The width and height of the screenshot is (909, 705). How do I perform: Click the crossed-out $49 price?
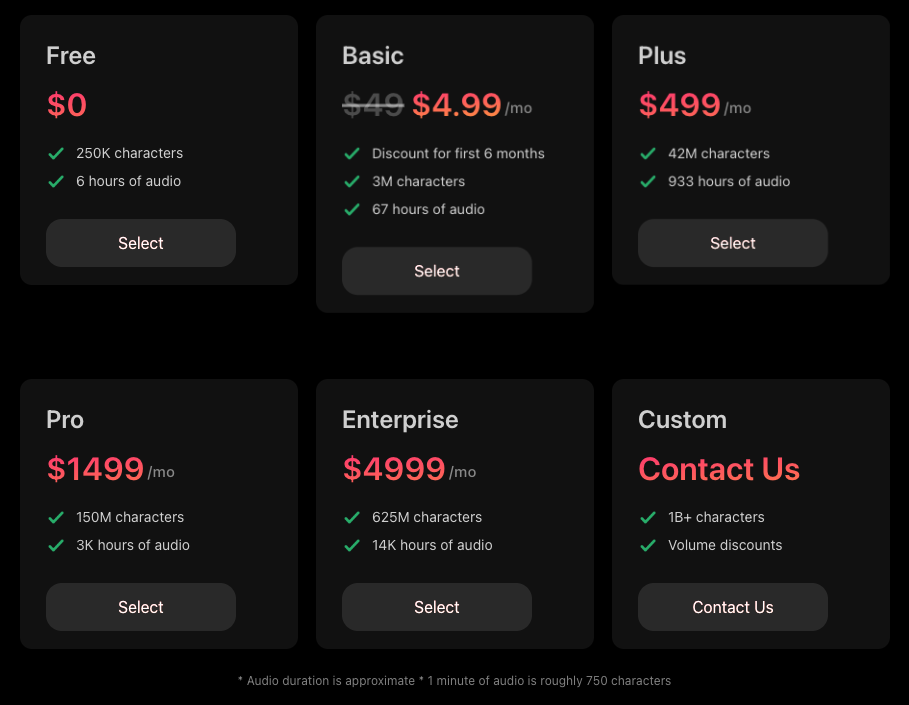coord(373,105)
